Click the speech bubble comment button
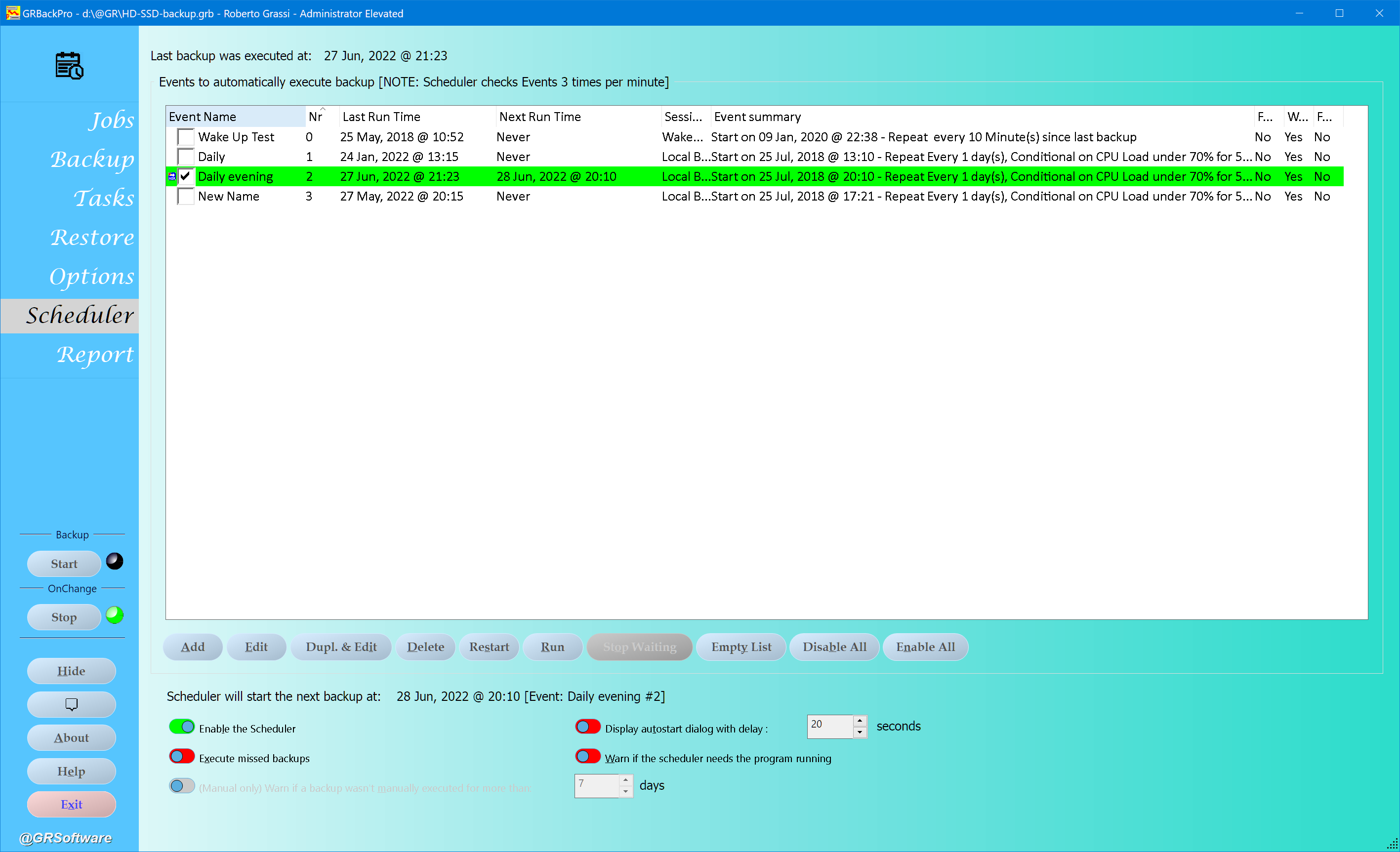This screenshot has height=852, width=1400. click(71, 704)
